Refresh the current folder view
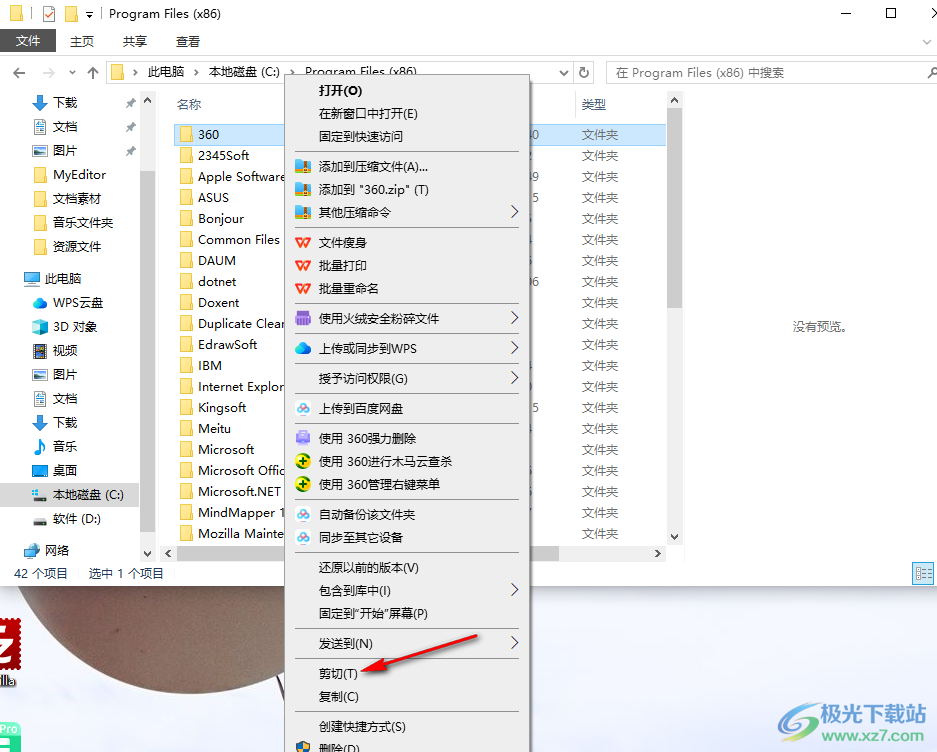Image resolution: width=937 pixels, height=752 pixels. pos(584,73)
